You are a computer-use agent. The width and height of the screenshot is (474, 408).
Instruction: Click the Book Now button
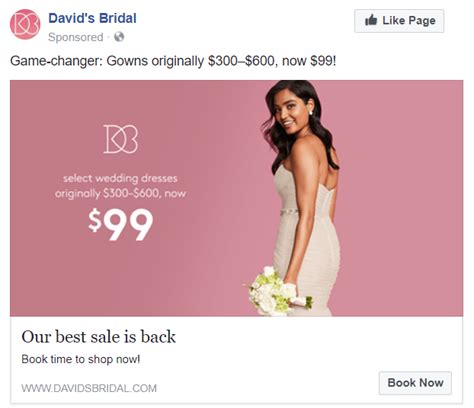coord(415,383)
